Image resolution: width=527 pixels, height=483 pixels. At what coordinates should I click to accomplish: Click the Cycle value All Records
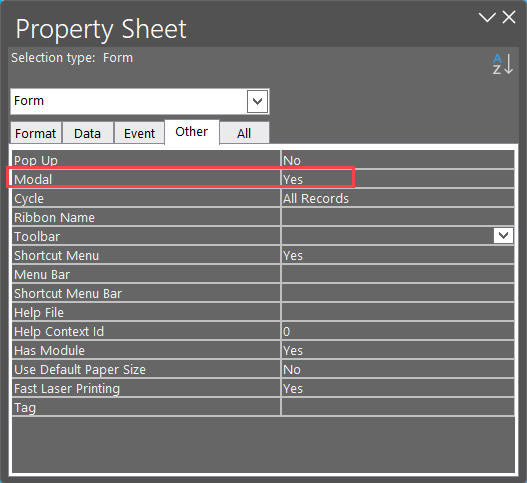click(x=398, y=198)
